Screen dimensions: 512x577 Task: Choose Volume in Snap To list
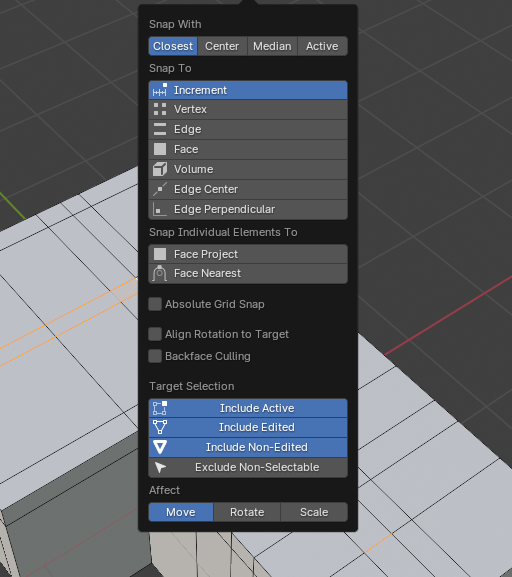coord(248,169)
